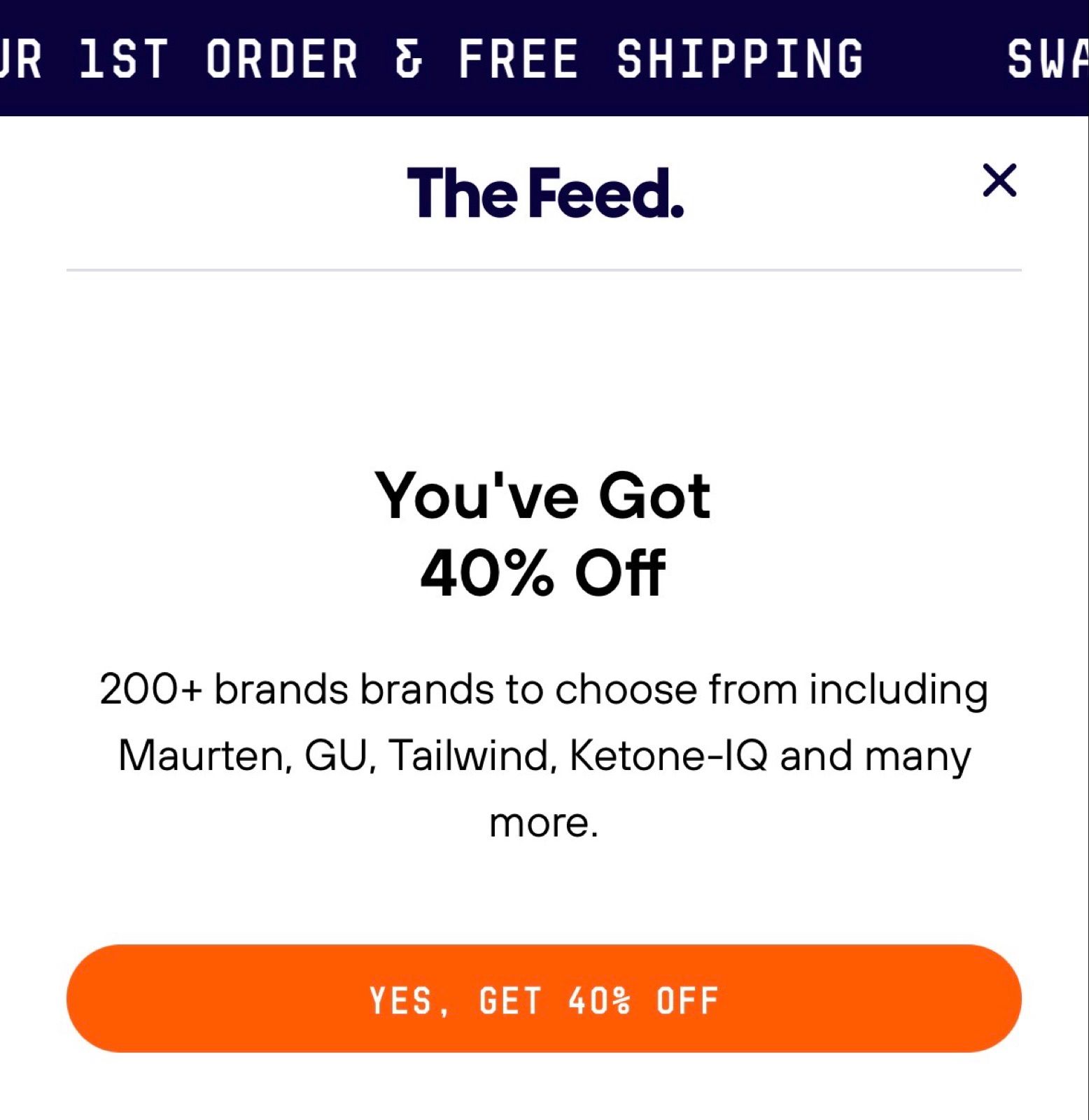Click The Feed logo
The image size is (1089, 1120).
pyautogui.click(x=544, y=192)
